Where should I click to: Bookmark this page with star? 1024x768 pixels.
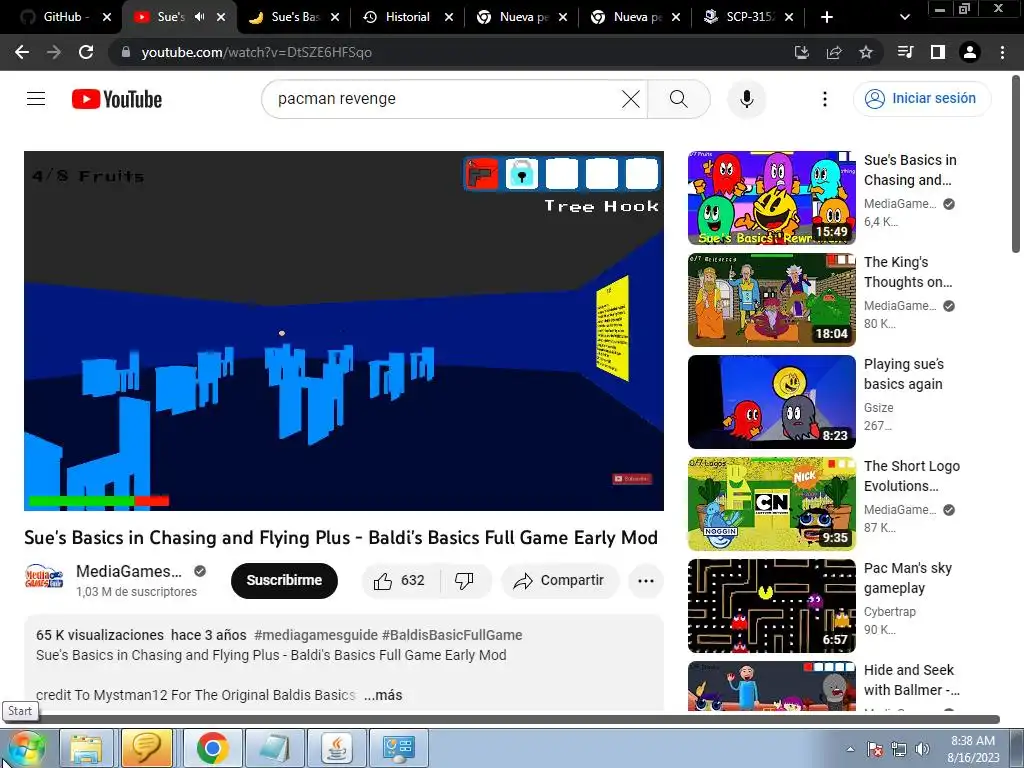click(x=866, y=52)
